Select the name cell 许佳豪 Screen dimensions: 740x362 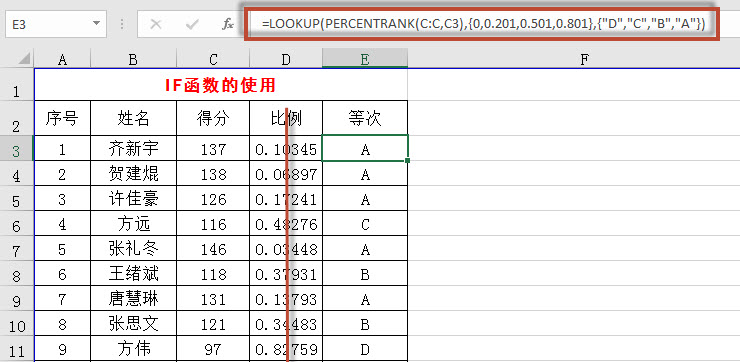point(133,198)
